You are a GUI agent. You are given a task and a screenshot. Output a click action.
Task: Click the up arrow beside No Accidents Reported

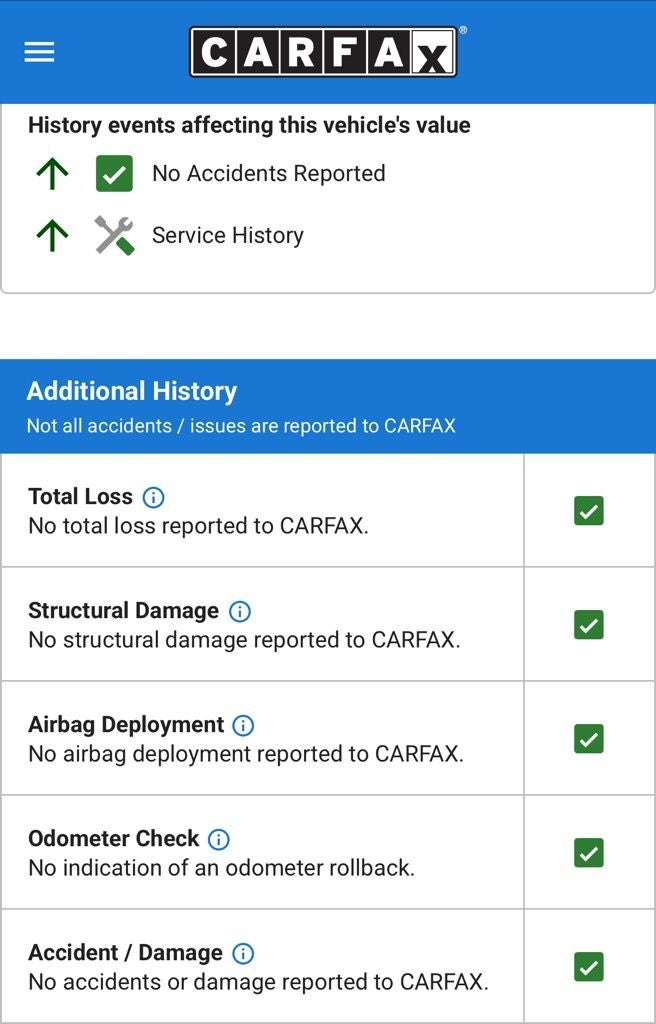(52, 173)
